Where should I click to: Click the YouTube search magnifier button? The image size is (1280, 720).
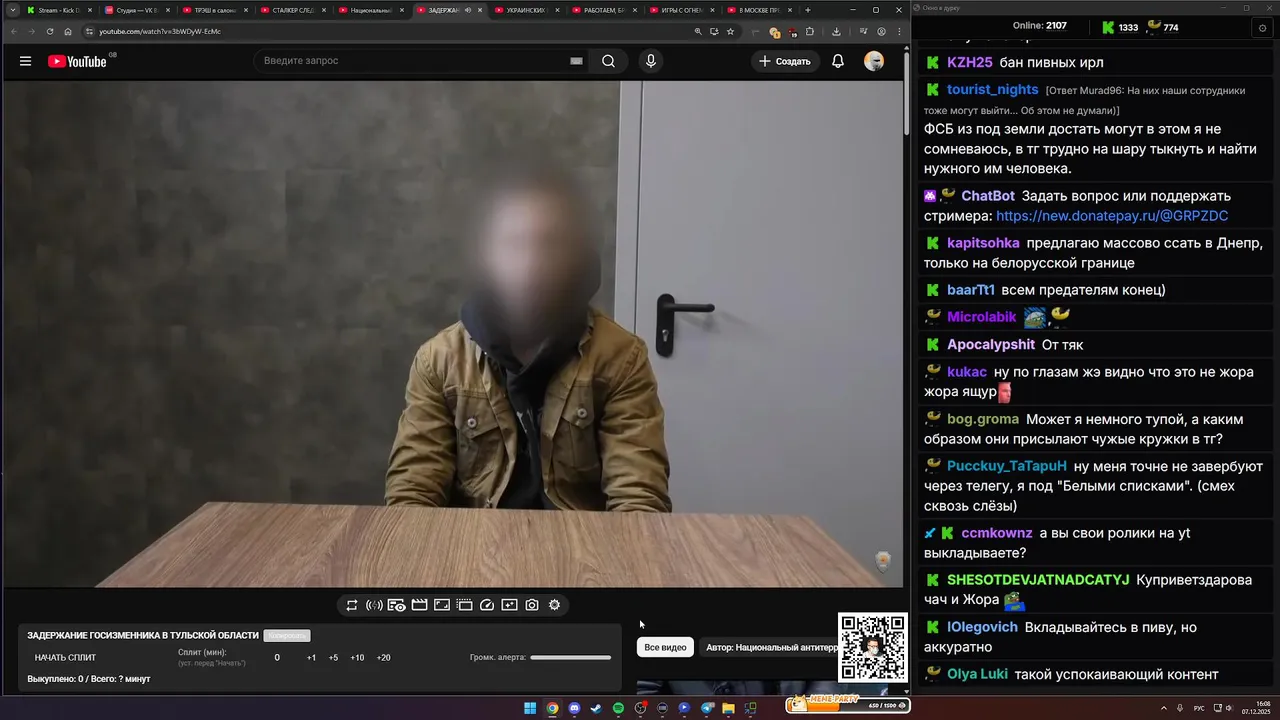pos(608,61)
